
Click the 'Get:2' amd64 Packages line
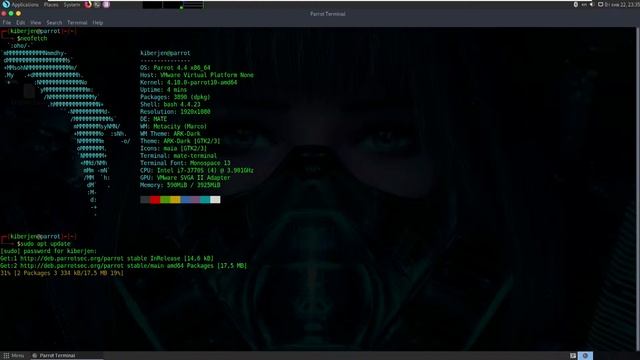(x=124, y=266)
